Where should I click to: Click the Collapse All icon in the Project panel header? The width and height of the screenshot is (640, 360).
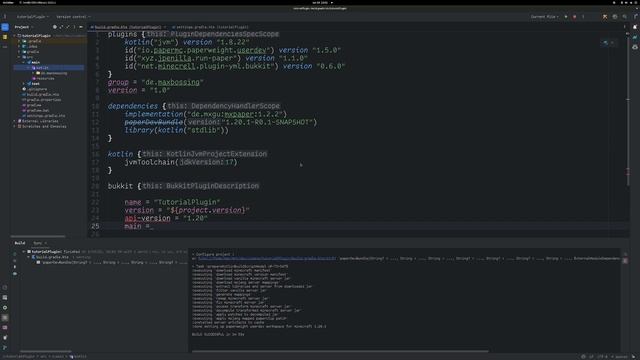[68, 27]
